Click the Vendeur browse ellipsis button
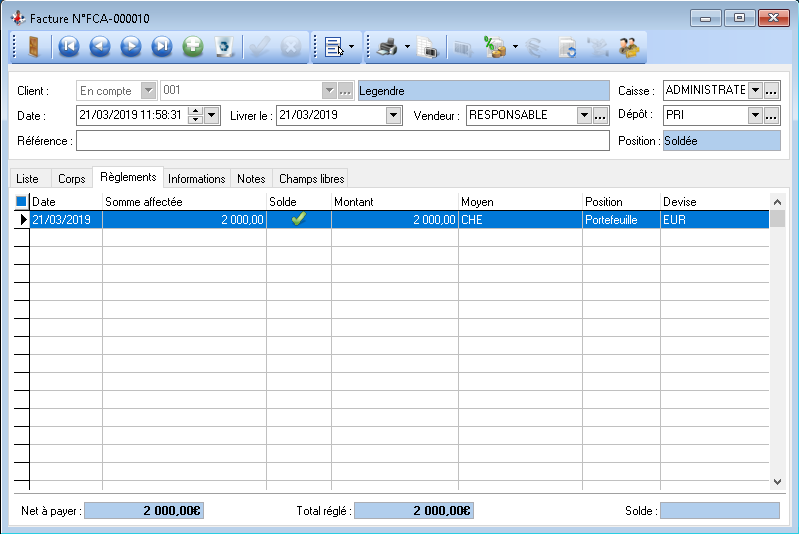This screenshot has height=534, width=799. [x=600, y=115]
